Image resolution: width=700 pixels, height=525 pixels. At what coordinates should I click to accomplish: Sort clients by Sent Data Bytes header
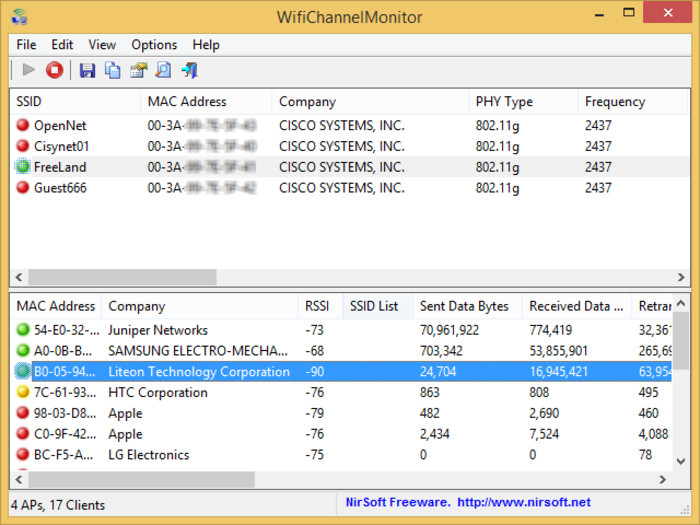tap(468, 306)
